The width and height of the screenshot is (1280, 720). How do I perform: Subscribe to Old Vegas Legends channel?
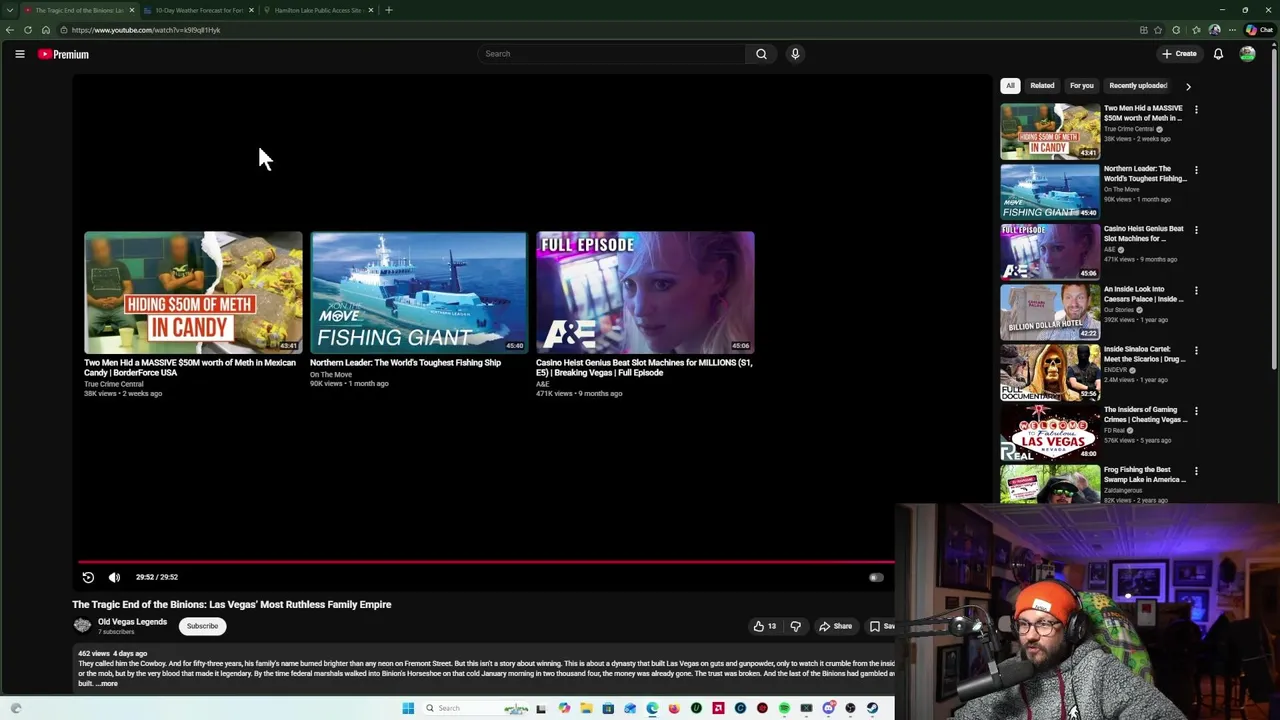pos(202,626)
